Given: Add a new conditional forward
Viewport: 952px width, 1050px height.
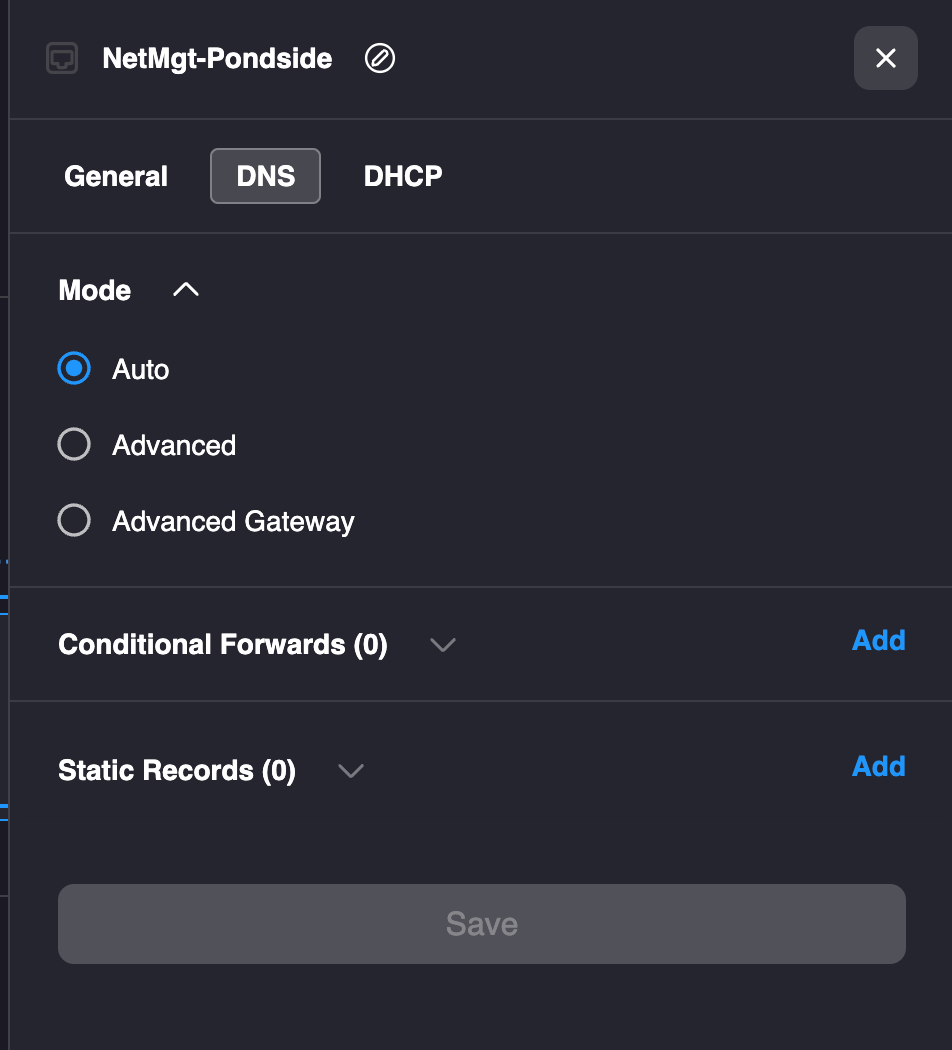Looking at the screenshot, I should 878,641.
